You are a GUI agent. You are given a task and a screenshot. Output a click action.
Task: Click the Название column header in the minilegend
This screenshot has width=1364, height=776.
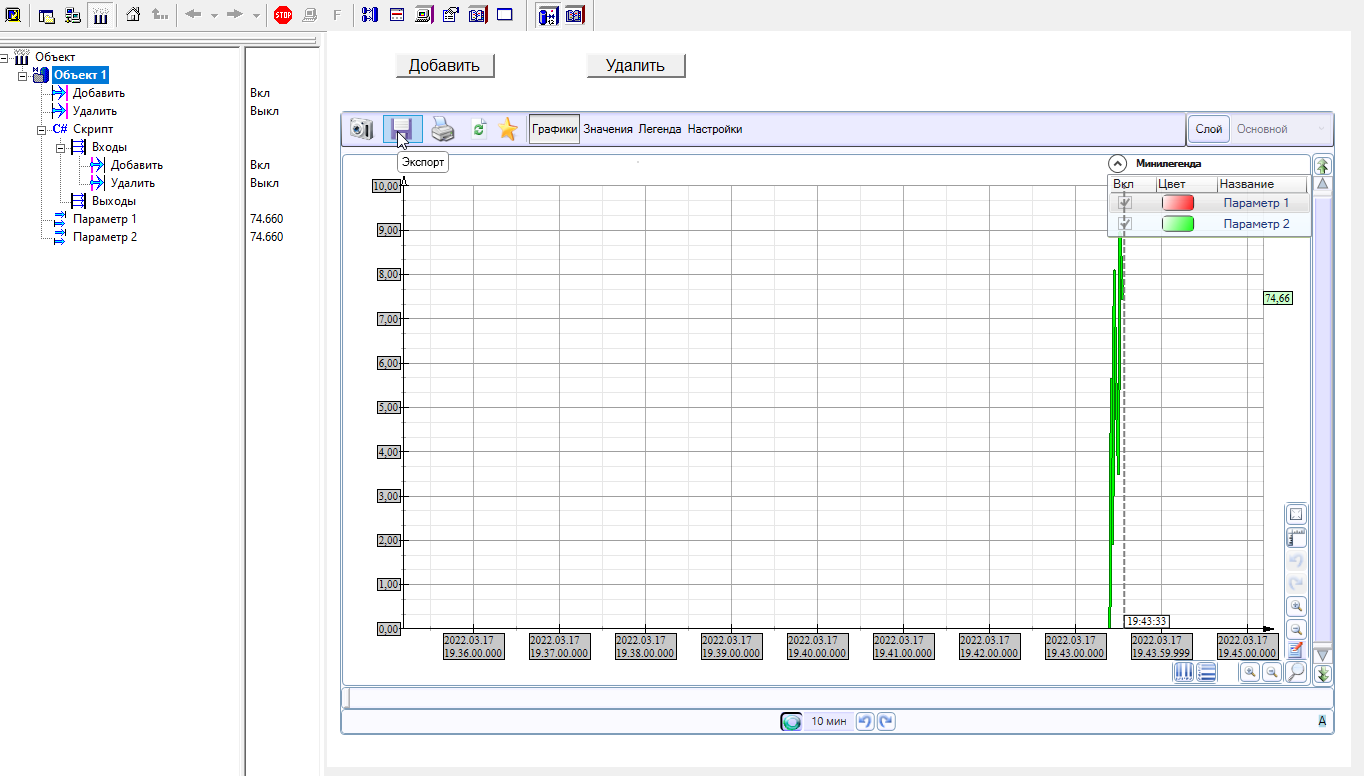coord(1262,184)
